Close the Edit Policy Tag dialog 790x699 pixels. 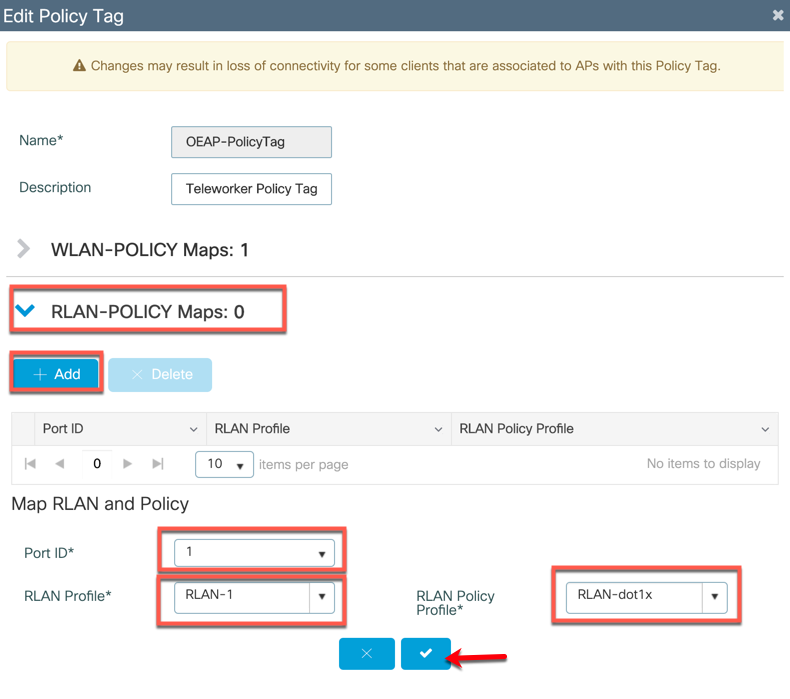click(778, 15)
